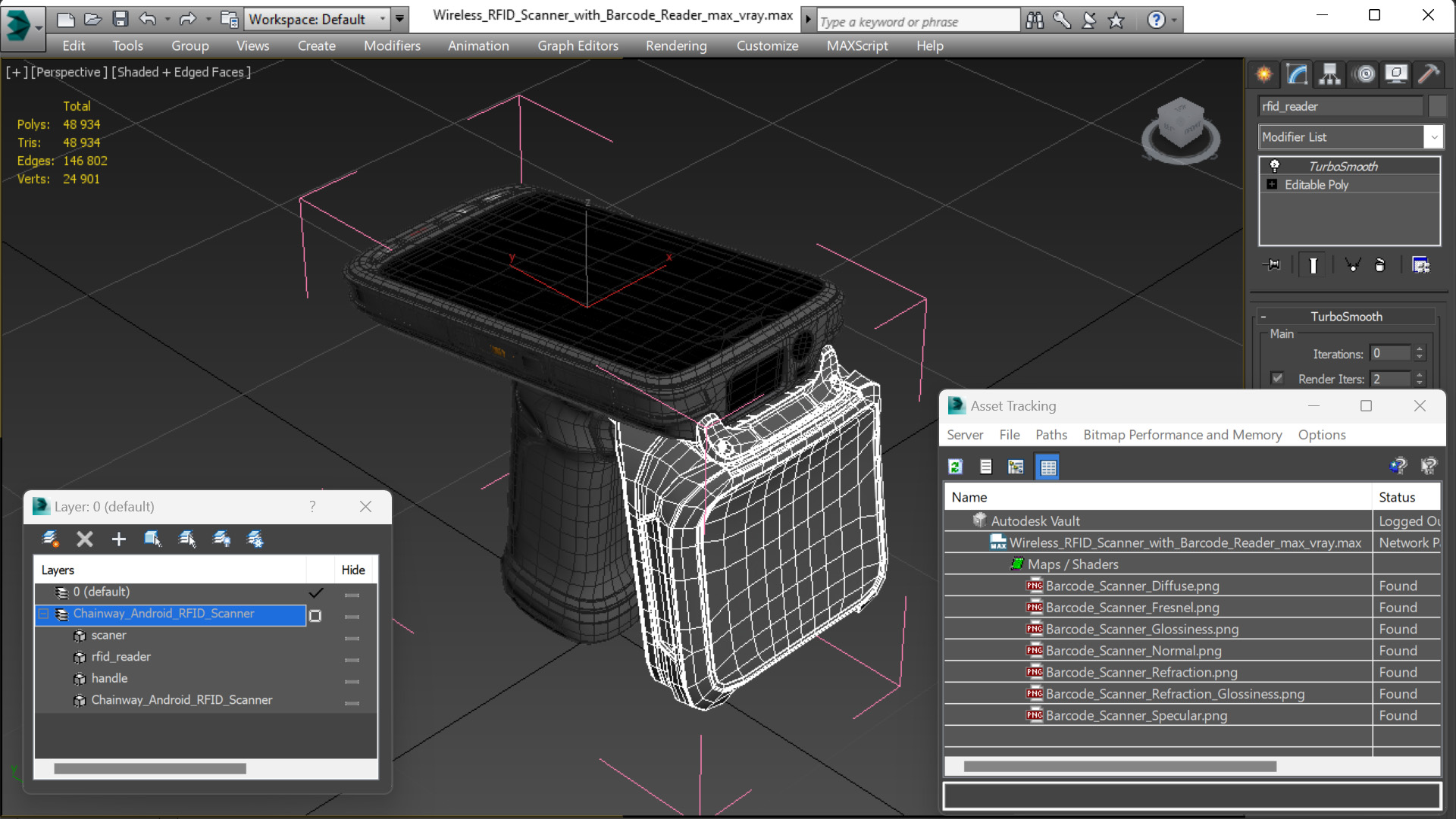Click the TurboSmooth rollout header
1456x819 pixels.
click(1346, 317)
